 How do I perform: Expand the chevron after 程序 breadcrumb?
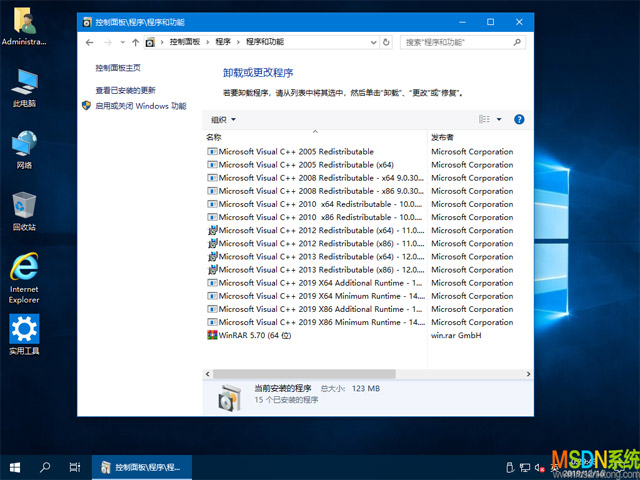click(x=238, y=42)
